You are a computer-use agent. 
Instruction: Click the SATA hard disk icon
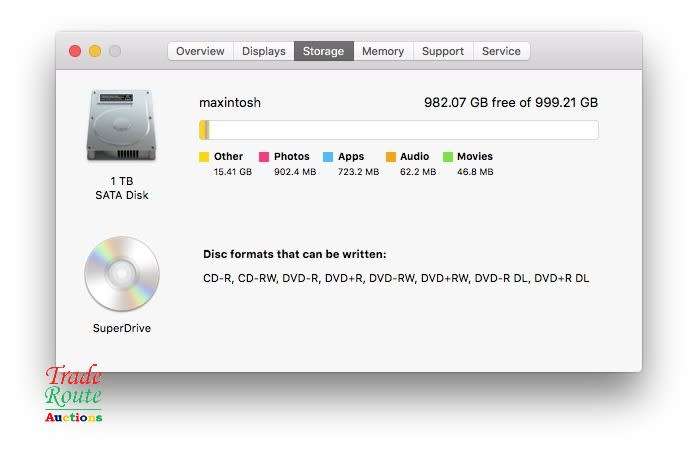click(121, 125)
